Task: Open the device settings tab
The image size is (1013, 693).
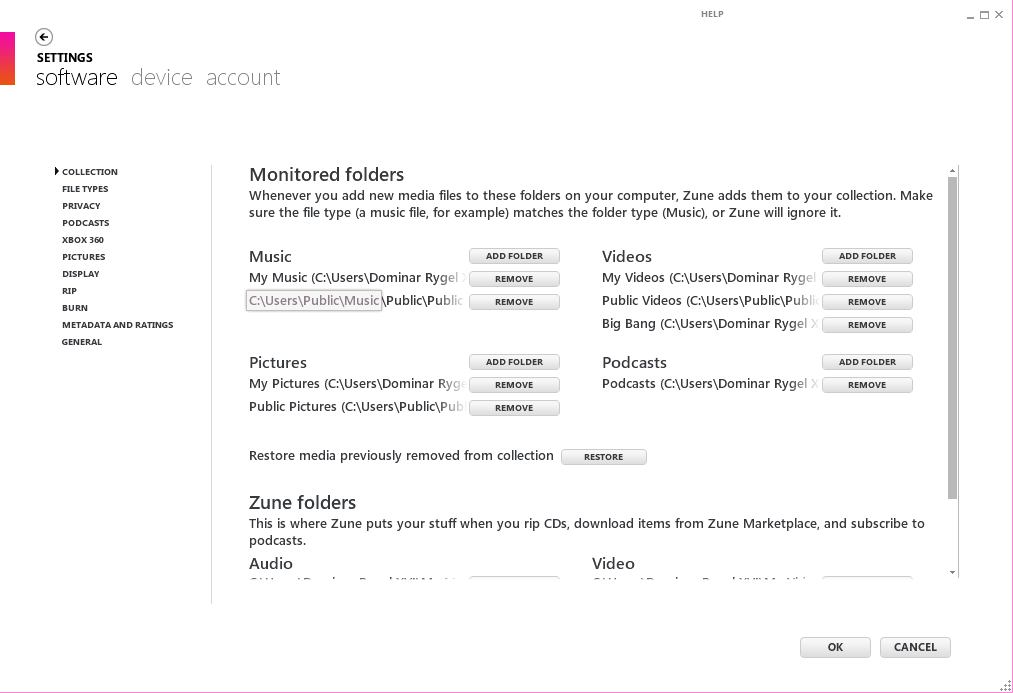Action: 161,78
